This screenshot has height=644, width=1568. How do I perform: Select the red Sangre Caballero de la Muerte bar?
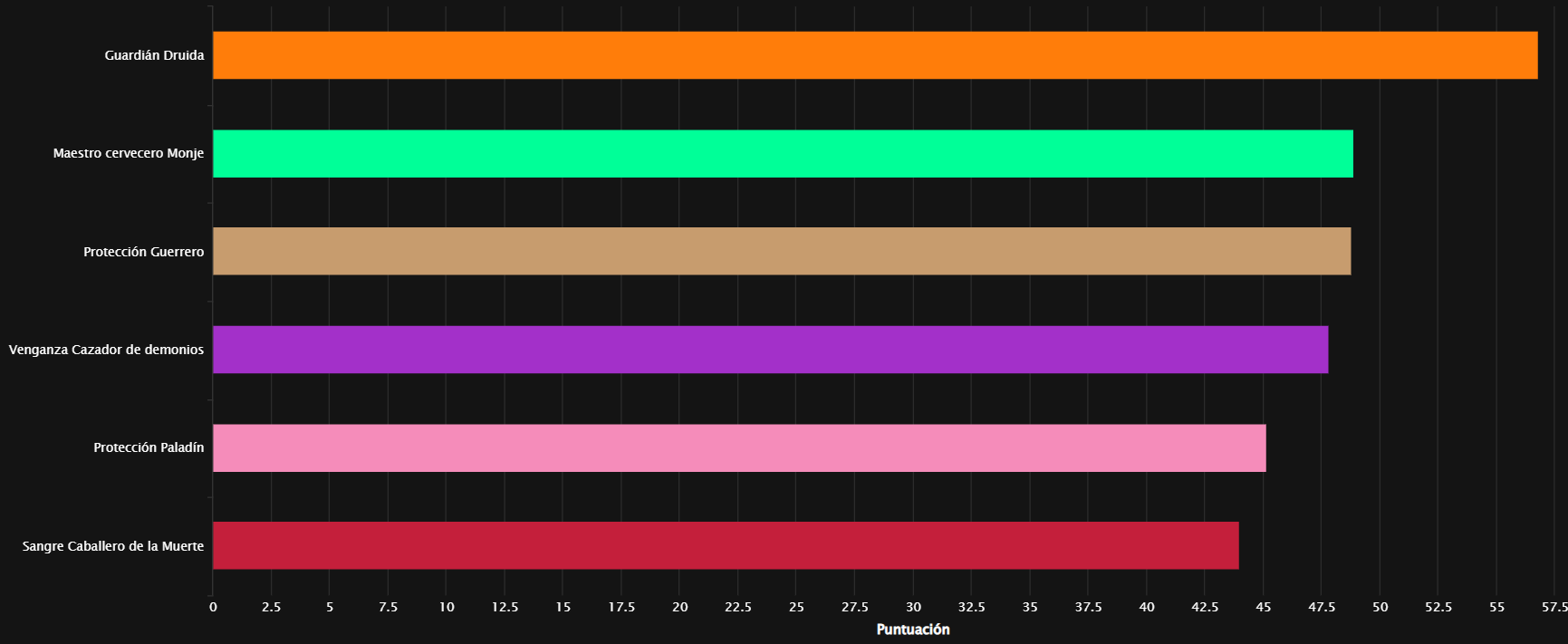click(725, 545)
